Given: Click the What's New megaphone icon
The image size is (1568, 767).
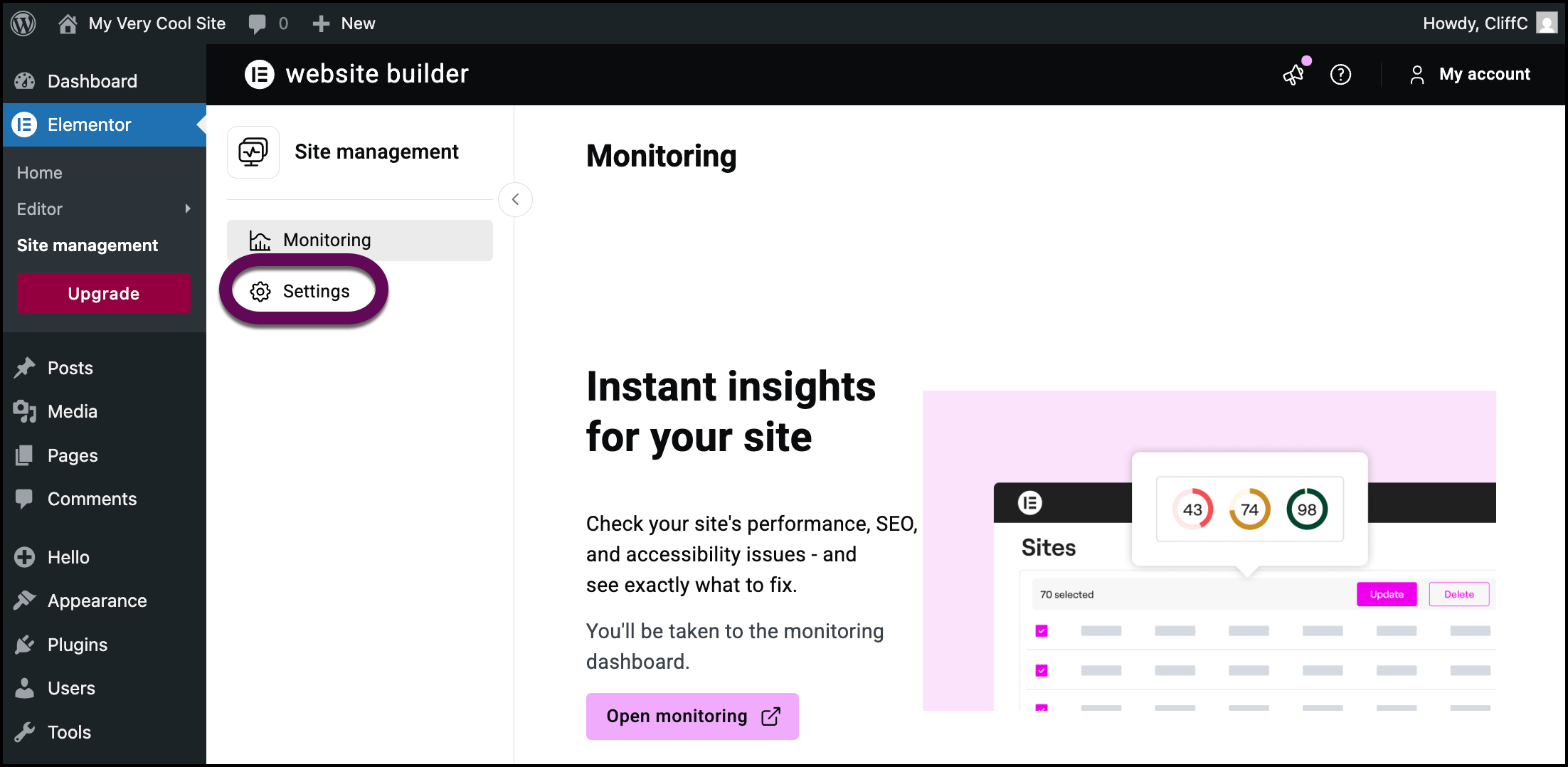Looking at the screenshot, I should pos(1293,75).
